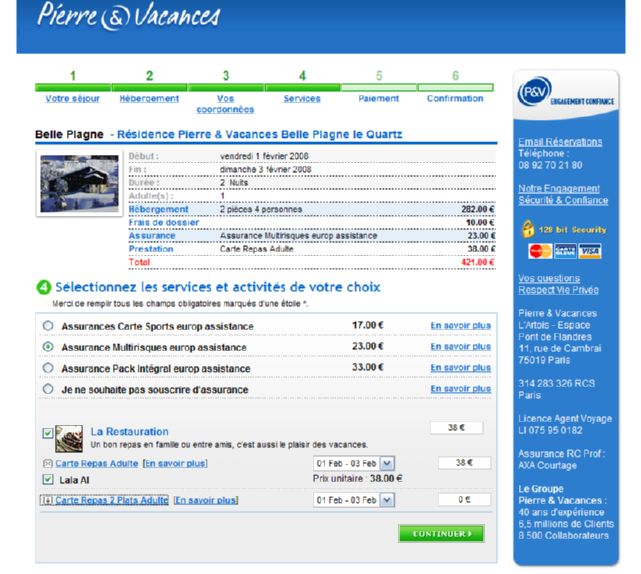Click the Résidence Belle Plagne le Quartz title
Screen dimensions: 641x574
260,135
